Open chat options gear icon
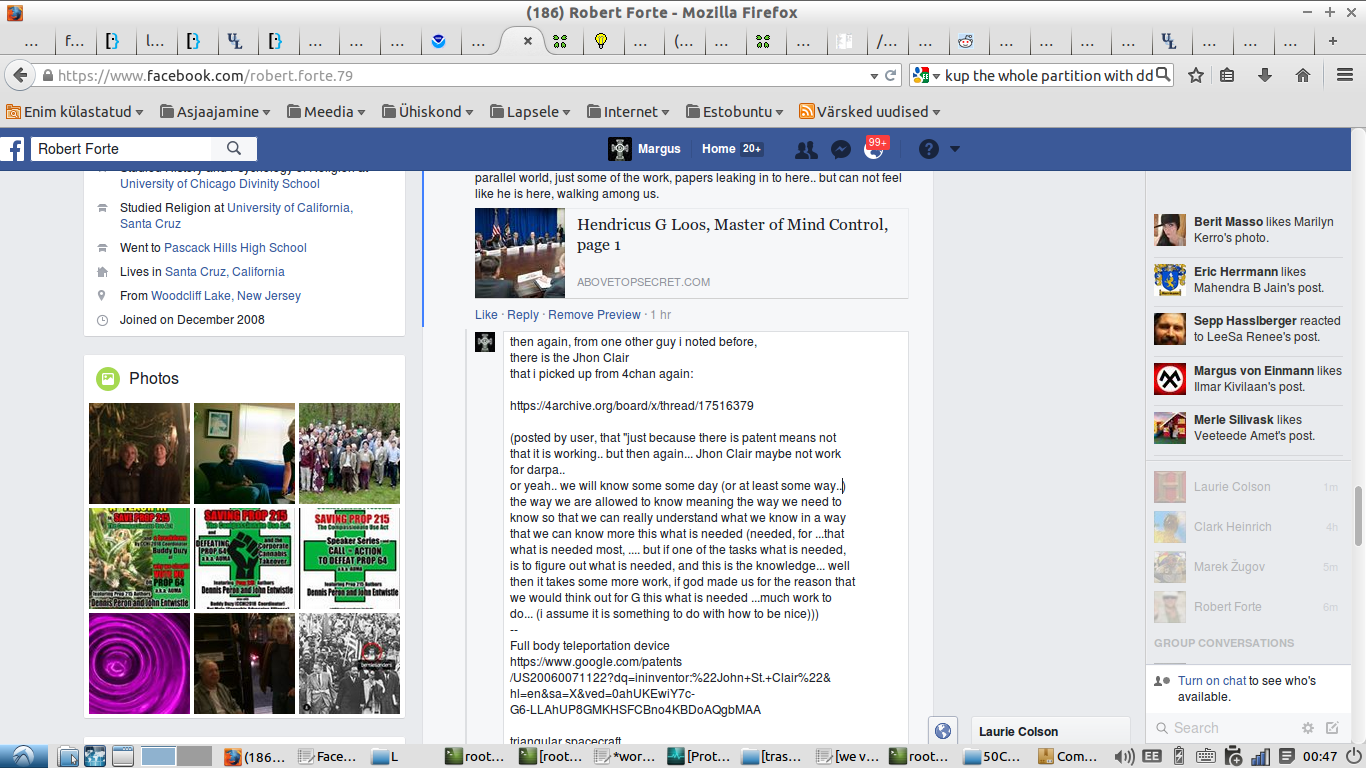Viewport: 1366px width, 768px height. coord(1308,728)
